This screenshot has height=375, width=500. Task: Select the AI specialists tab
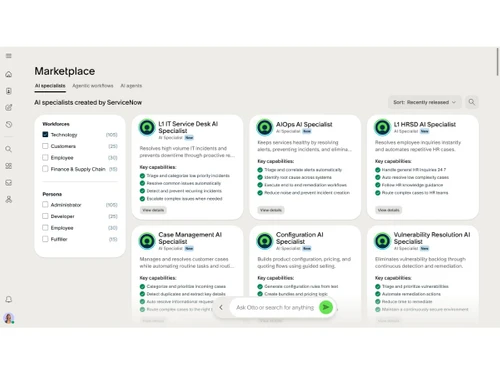(x=50, y=86)
